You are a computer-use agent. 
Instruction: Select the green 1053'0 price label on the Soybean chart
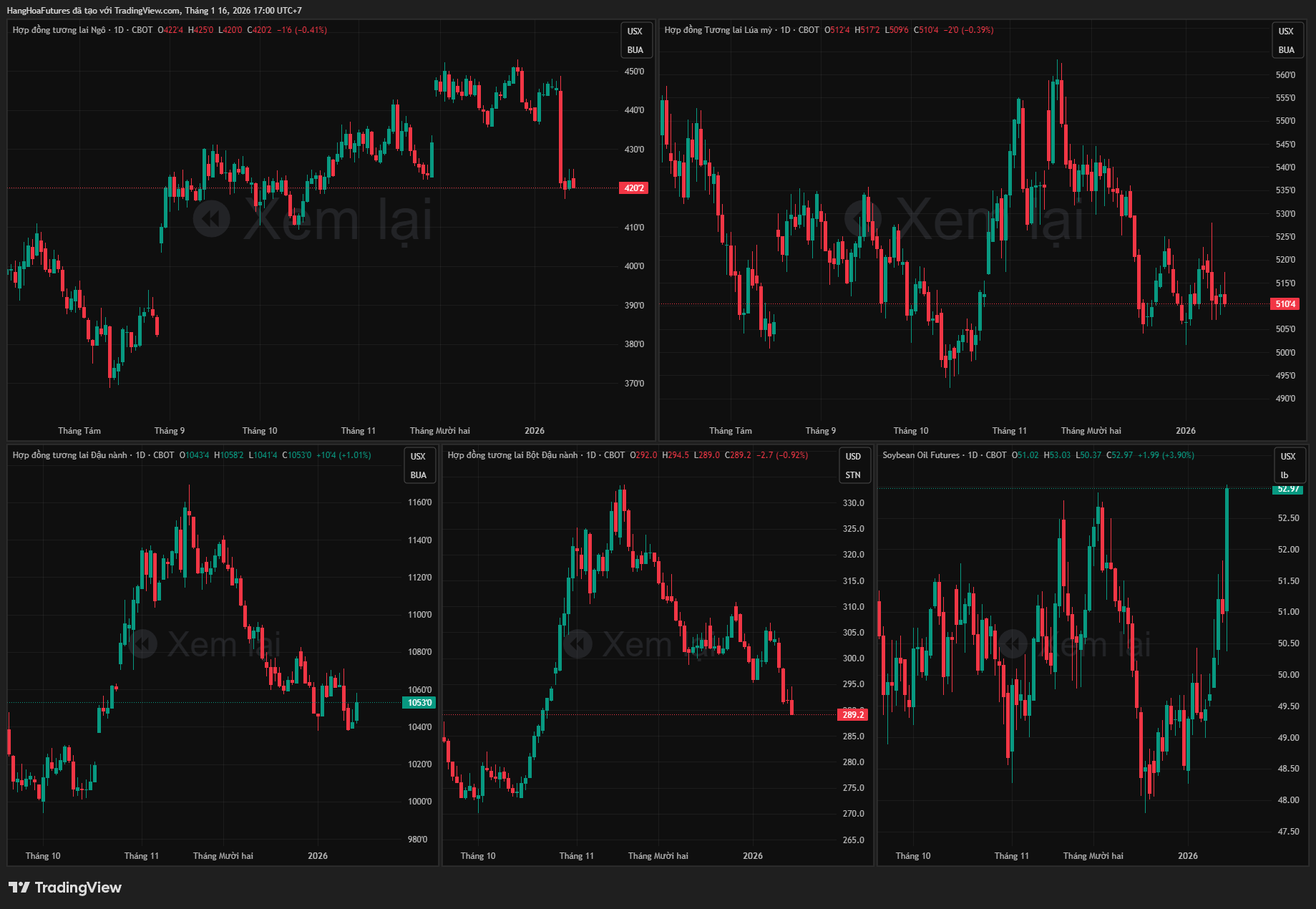419,703
